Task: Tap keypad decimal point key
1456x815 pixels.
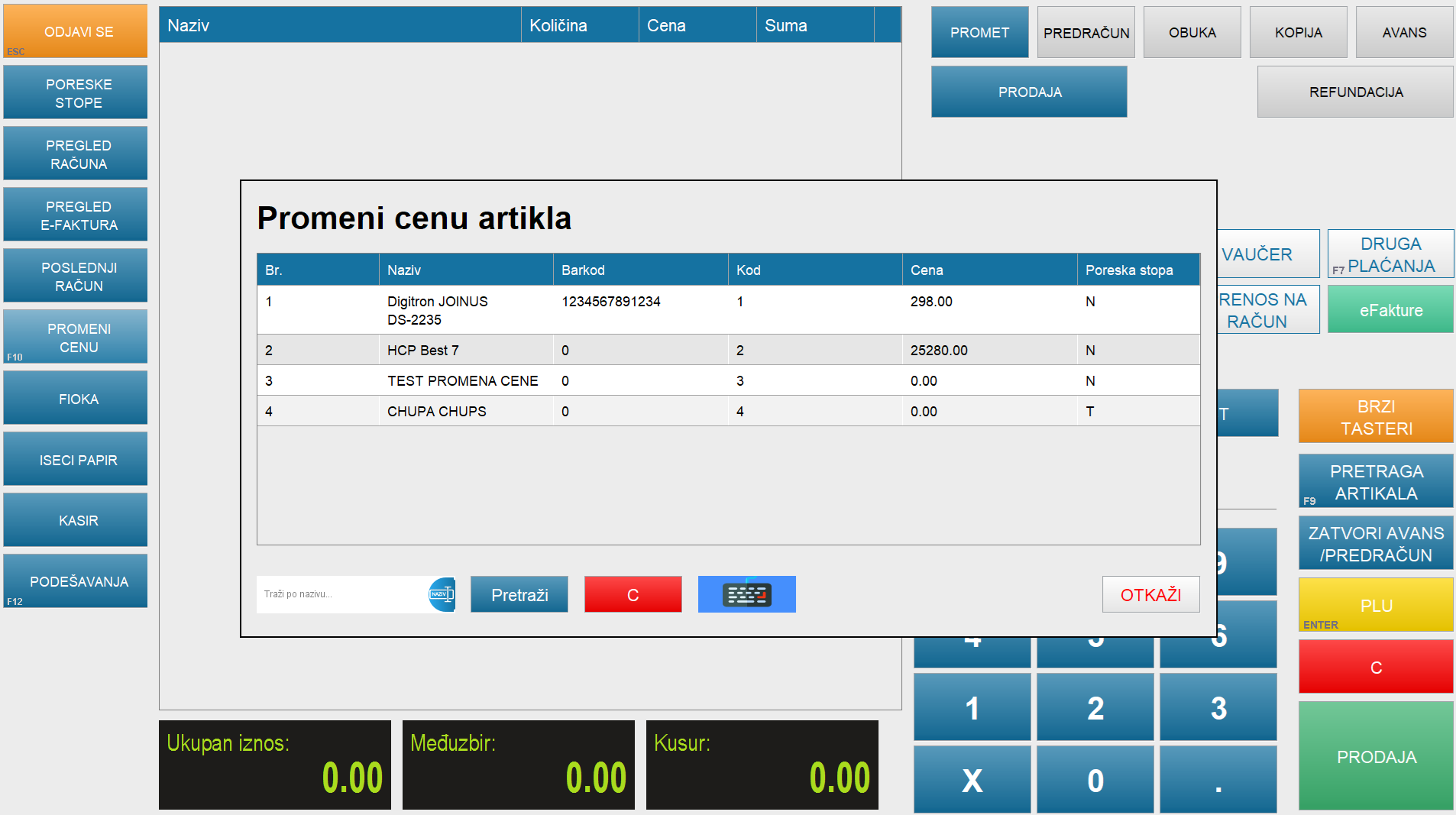Action: [x=1218, y=780]
